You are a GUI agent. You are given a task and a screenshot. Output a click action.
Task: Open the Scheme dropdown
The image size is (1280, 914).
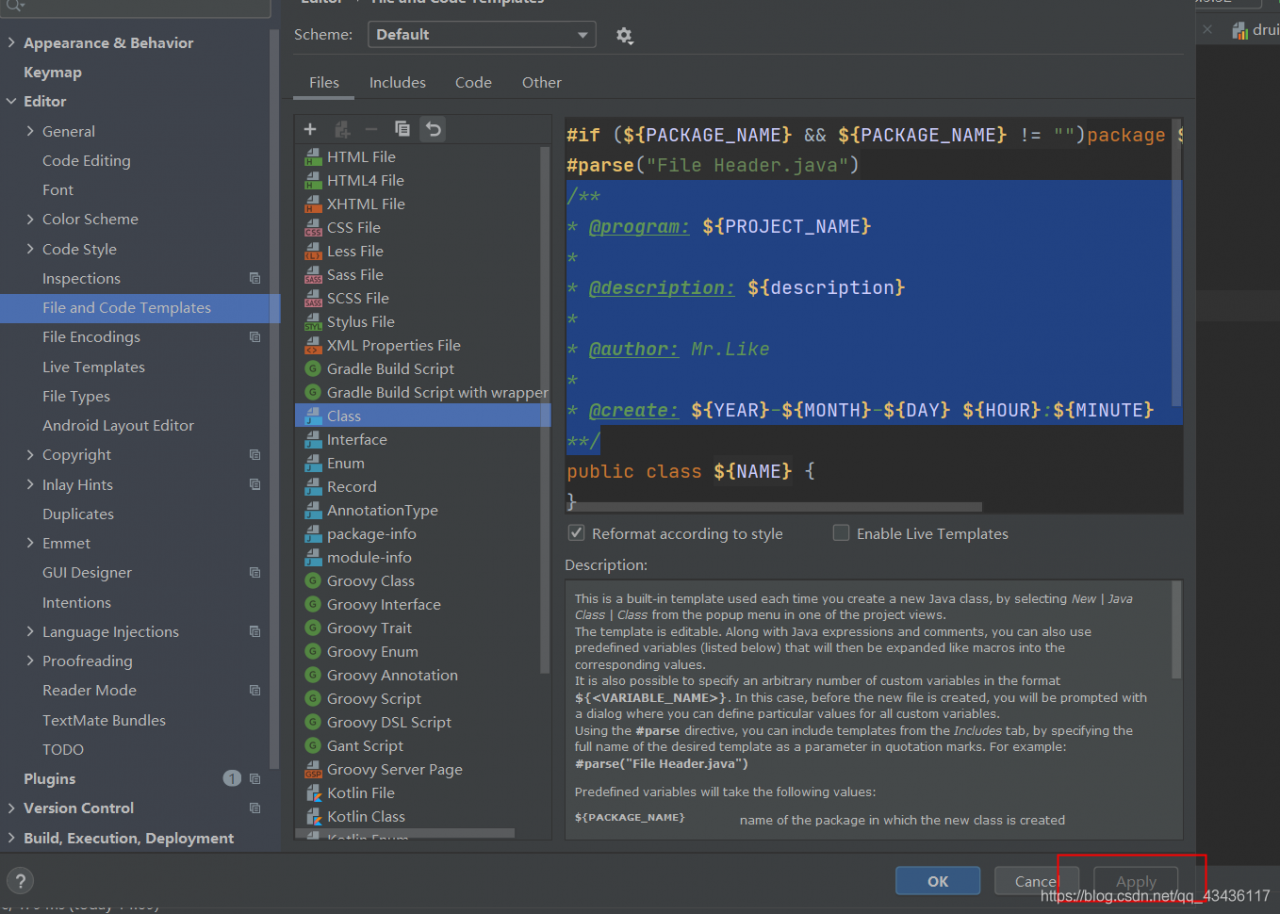coord(482,35)
